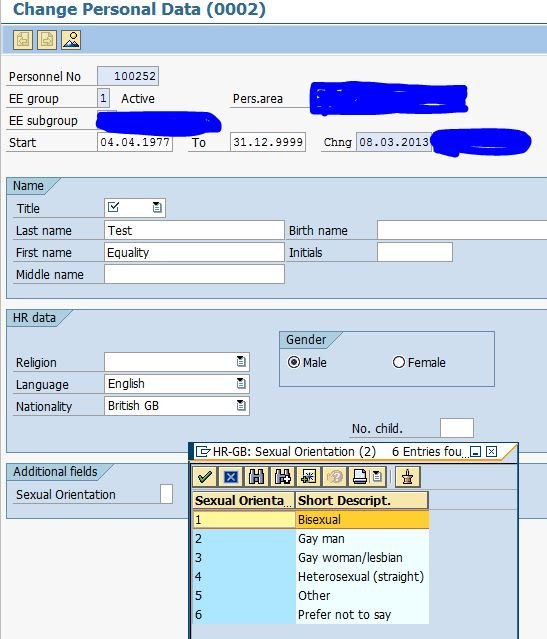The image size is (547, 639).
Task: Cancel the popup with blue X icon
Action: pos(231,476)
